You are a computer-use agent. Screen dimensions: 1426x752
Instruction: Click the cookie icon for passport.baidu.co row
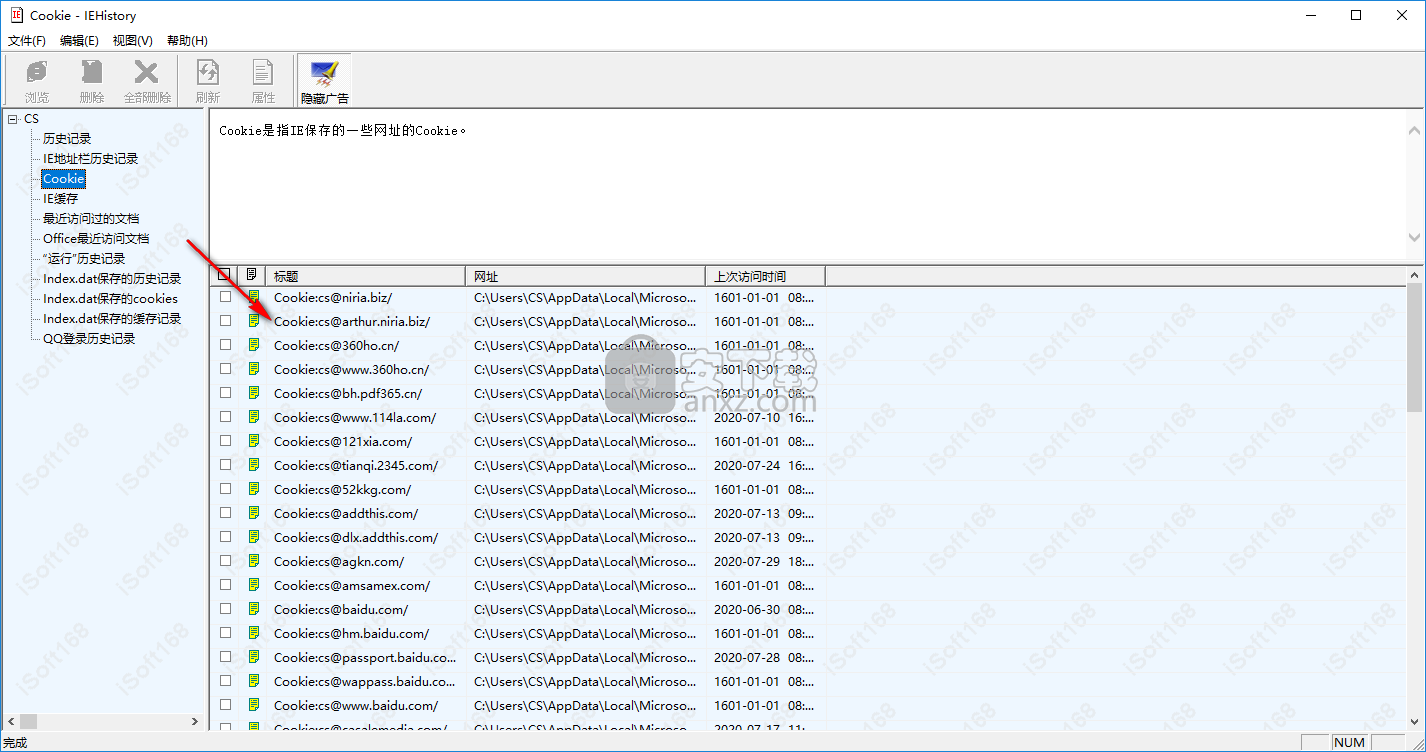click(254, 657)
